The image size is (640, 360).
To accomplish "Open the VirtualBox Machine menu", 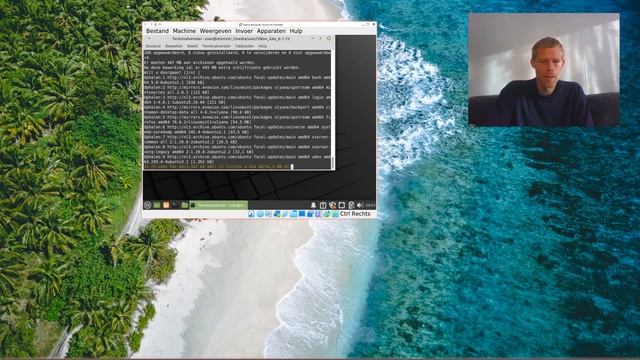I will click(184, 31).
